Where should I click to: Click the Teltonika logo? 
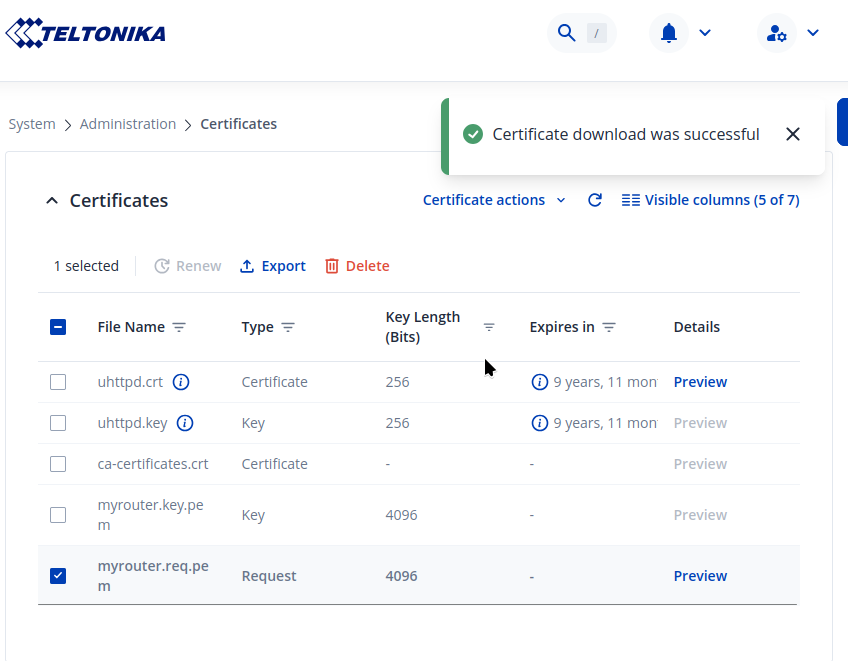point(86,33)
